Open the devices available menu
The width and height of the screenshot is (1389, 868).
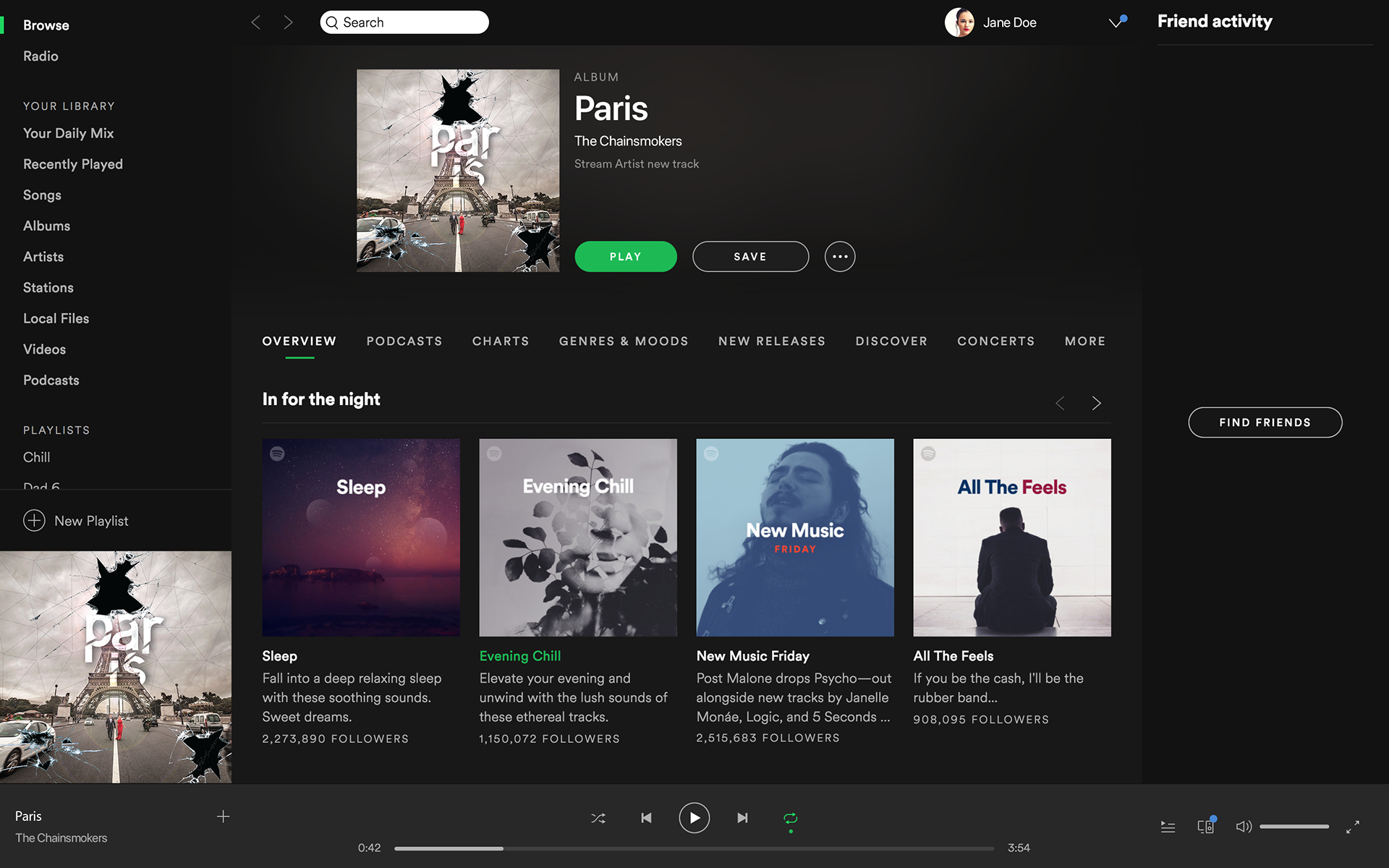pos(1206,826)
